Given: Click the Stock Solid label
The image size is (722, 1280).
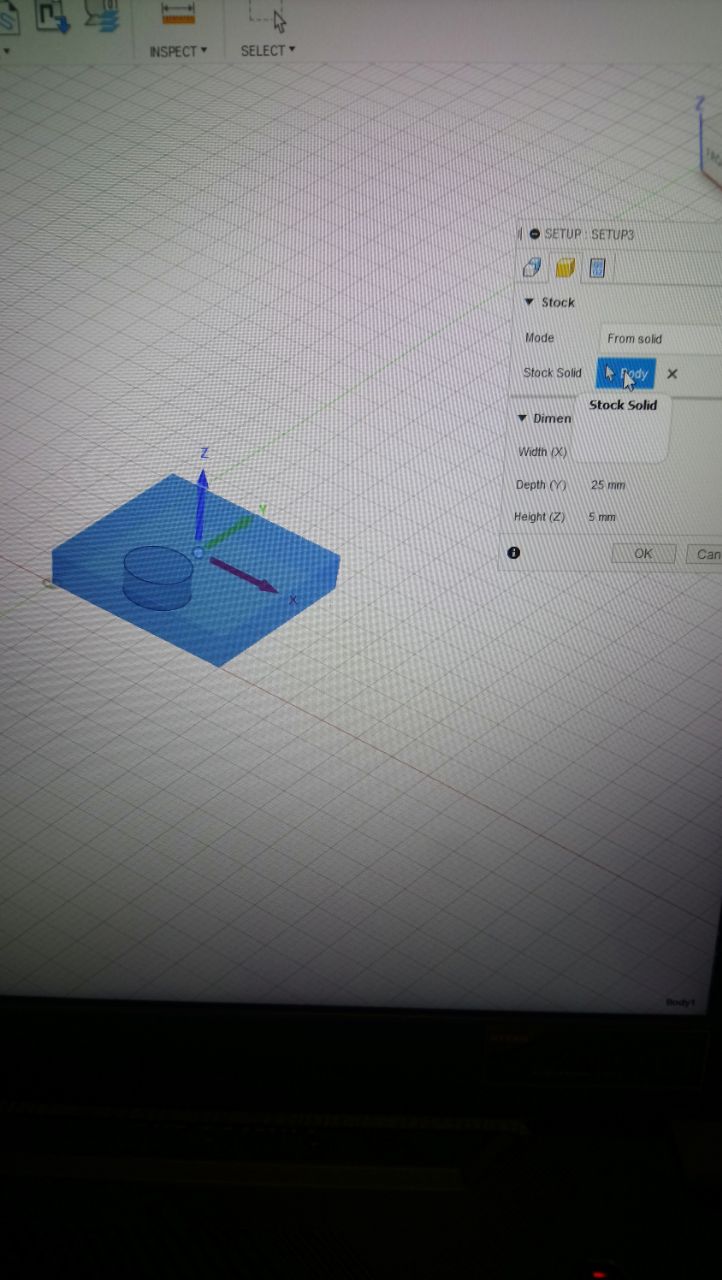Looking at the screenshot, I should [x=552, y=373].
